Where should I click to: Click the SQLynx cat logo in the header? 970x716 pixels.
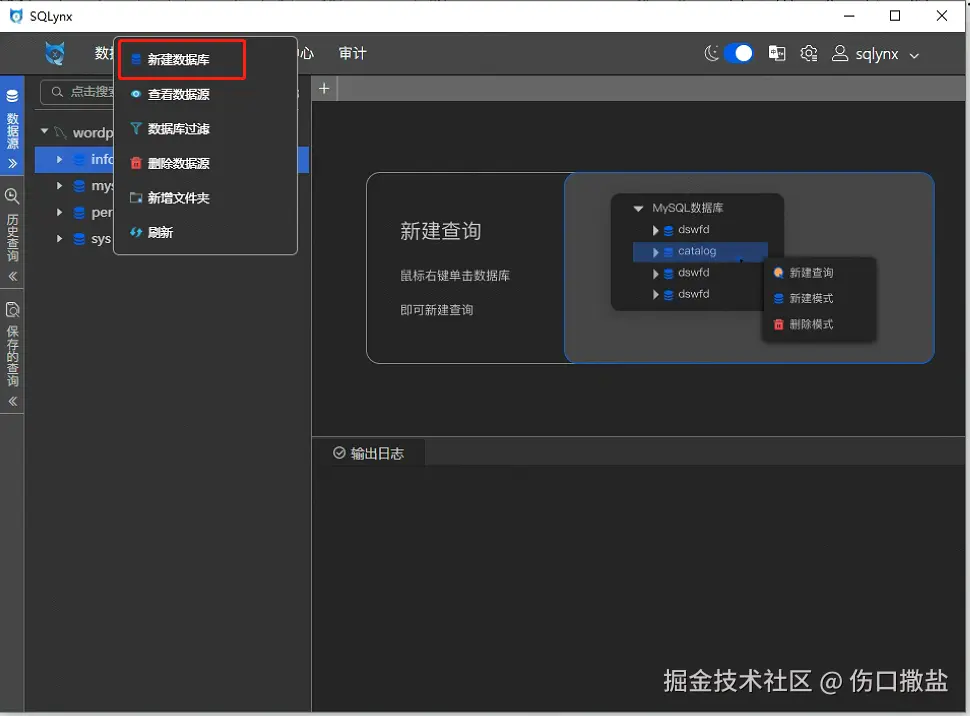point(55,54)
